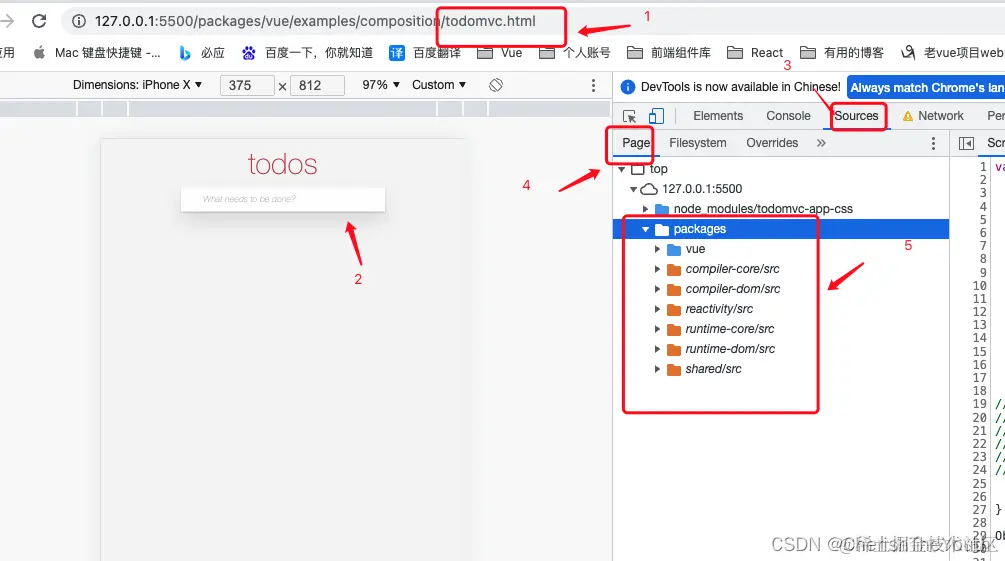Open the 老vue项目web bookmark
The image size is (1005, 561).
tap(952, 53)
